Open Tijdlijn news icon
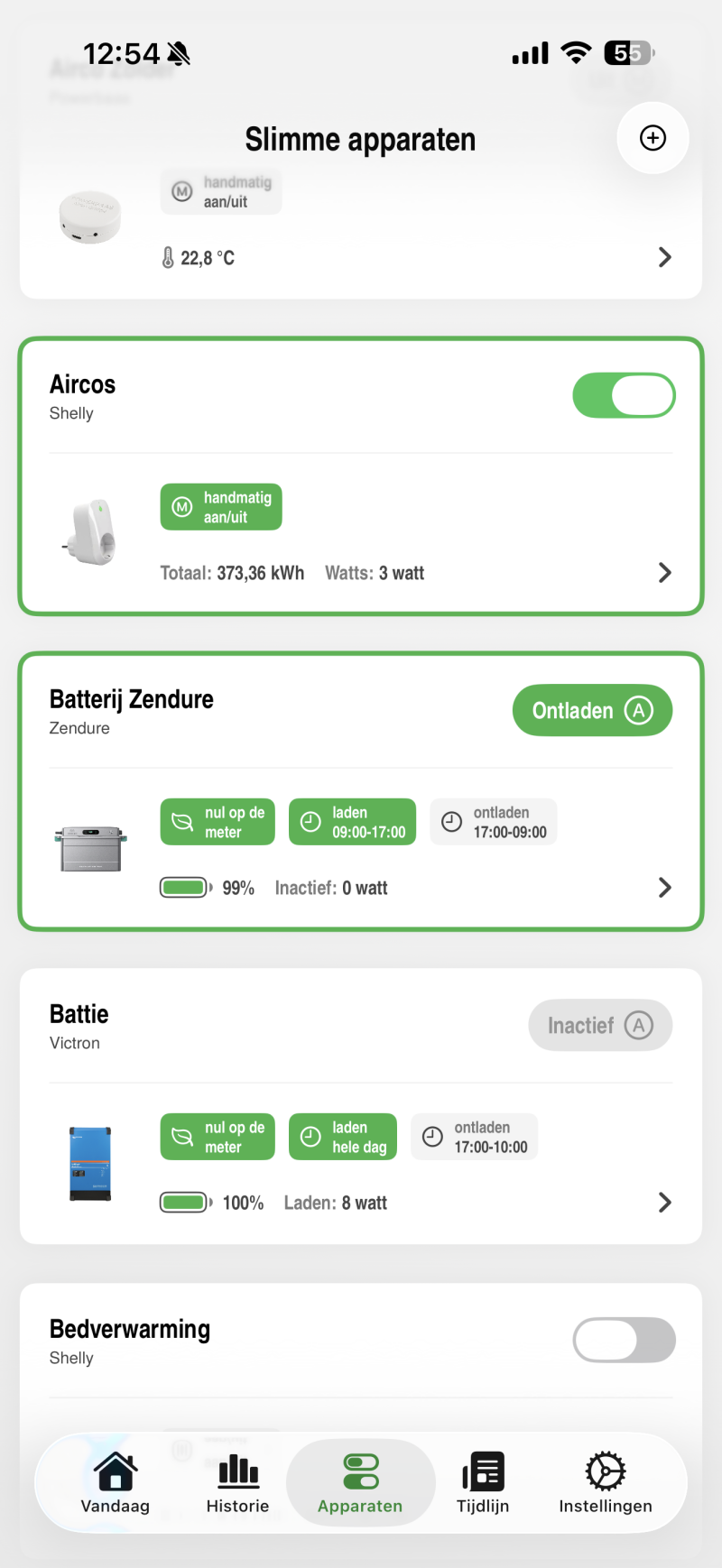722x1568 pixels. click(x=483, y=1471)
